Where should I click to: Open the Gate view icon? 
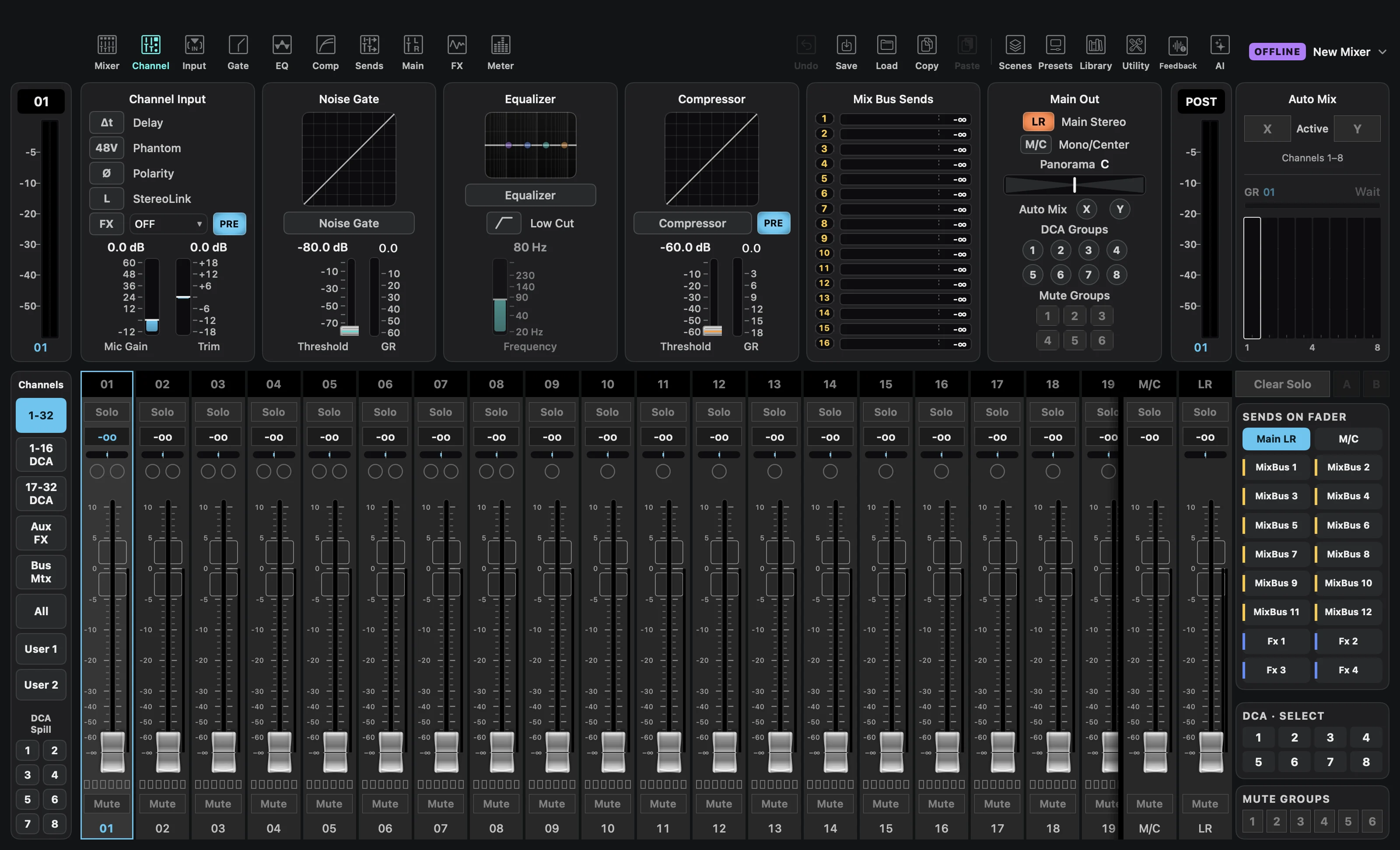click(x=238, y=45)
